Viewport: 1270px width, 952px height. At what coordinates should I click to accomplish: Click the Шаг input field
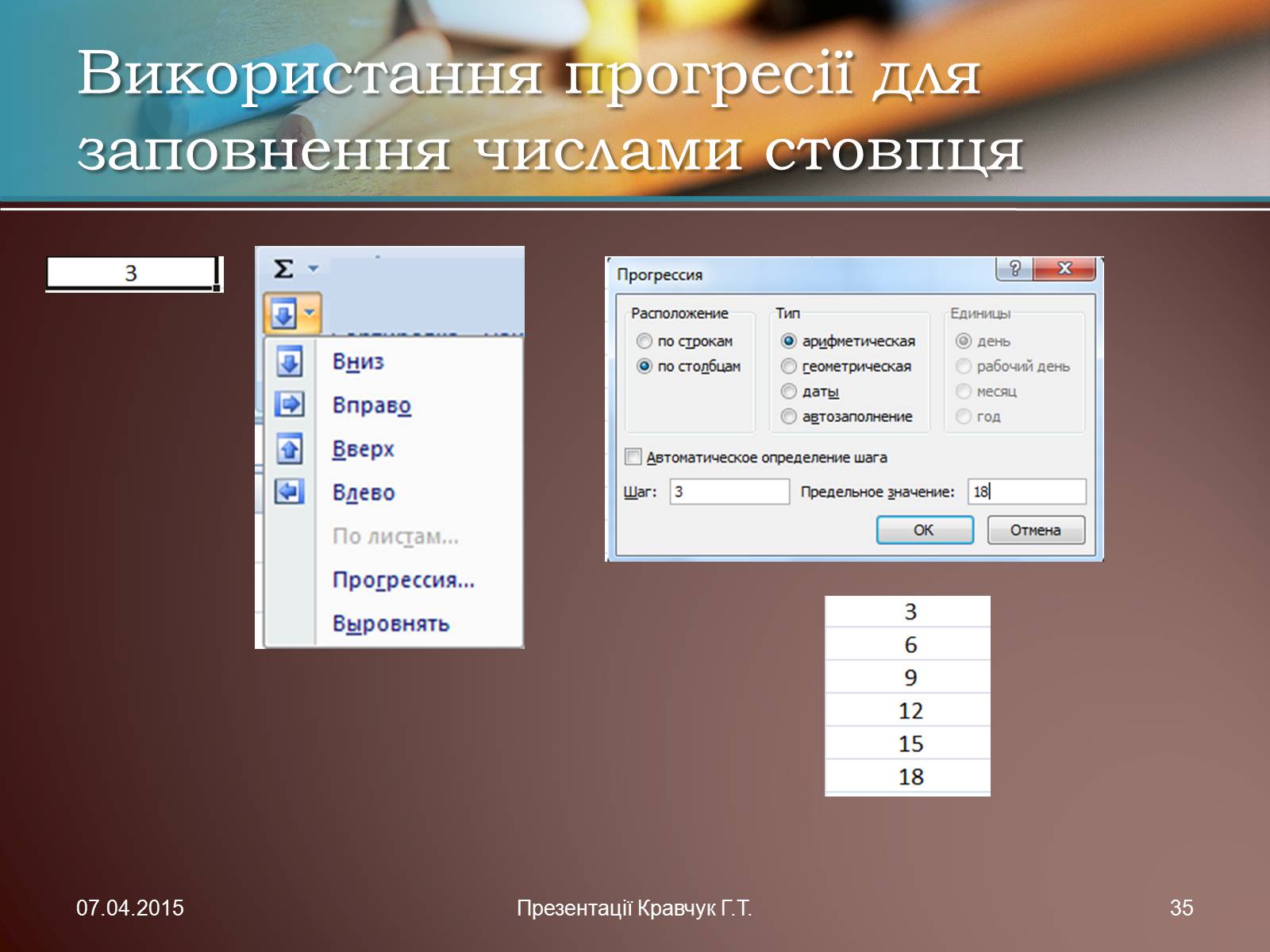pos(729,492)
